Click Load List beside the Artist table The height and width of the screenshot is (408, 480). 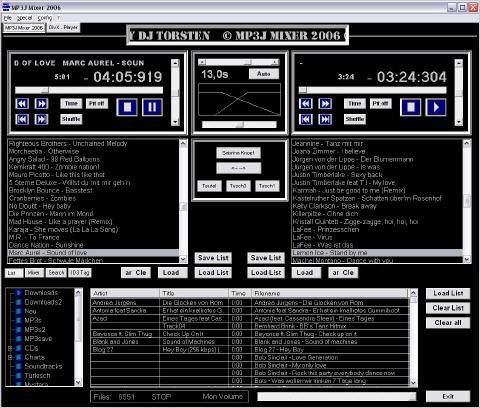(448, 293)
